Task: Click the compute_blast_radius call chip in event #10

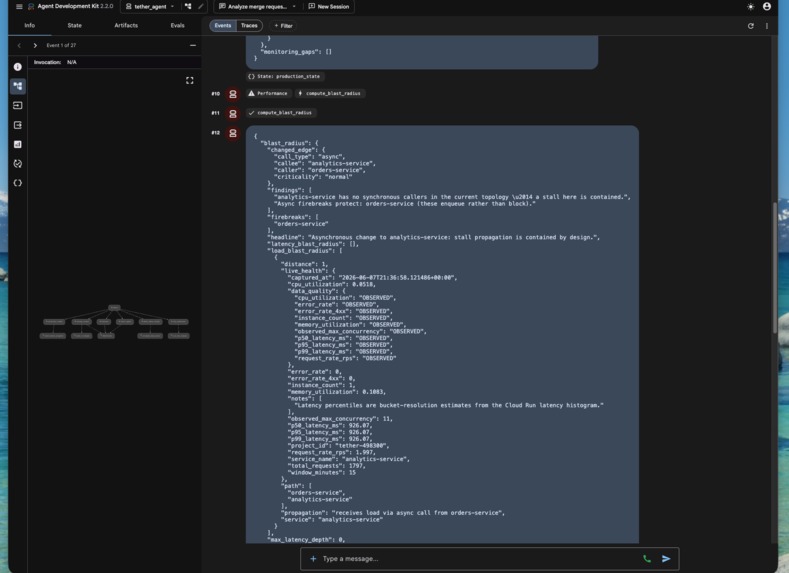Action: pos(330,94)
